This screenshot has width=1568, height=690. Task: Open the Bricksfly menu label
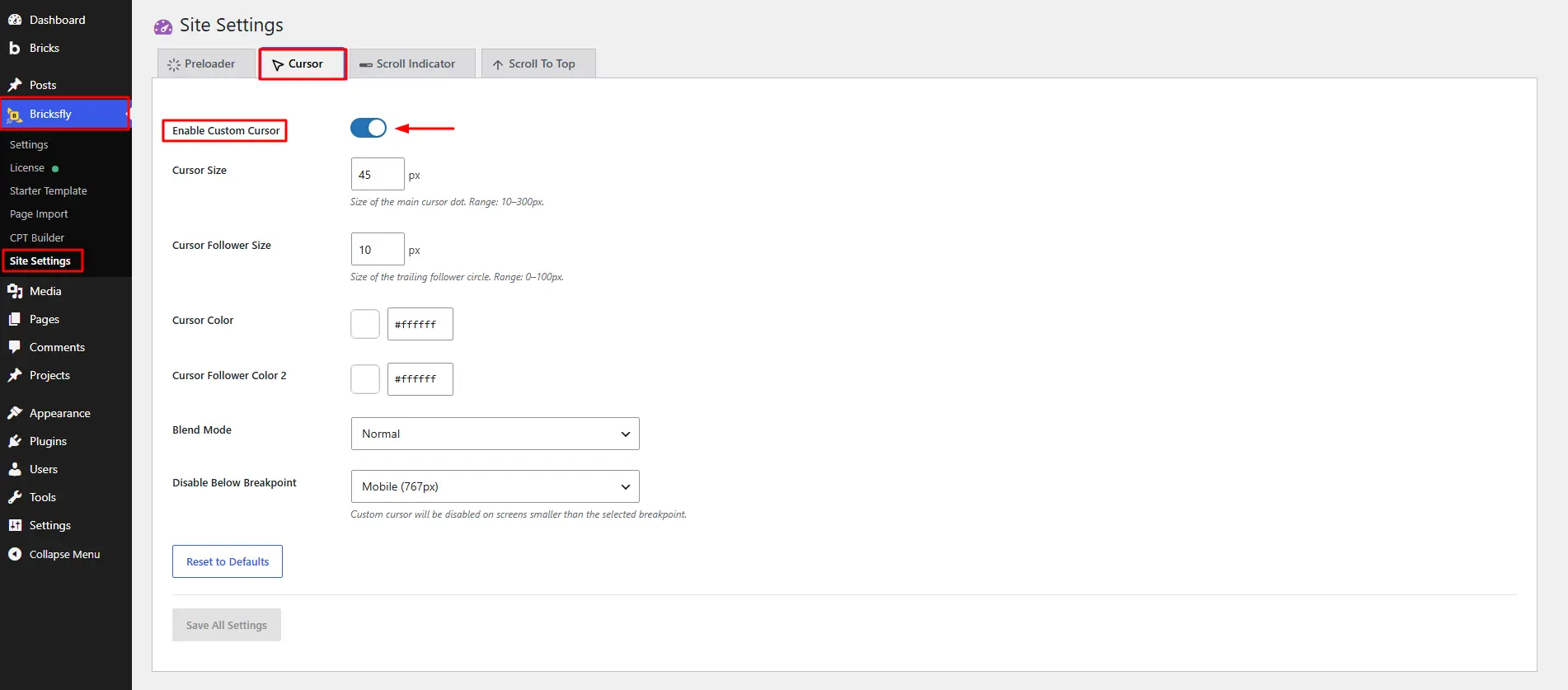click(x=50, y=114)
